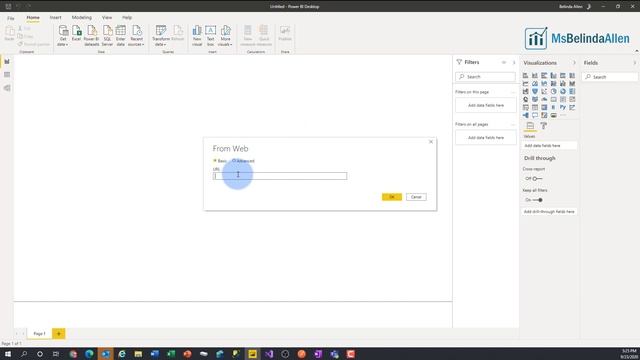The height and width of the screenshot is (360, 640).
Task: Select the Python visual (Py) icon
Action: [563, 107]
